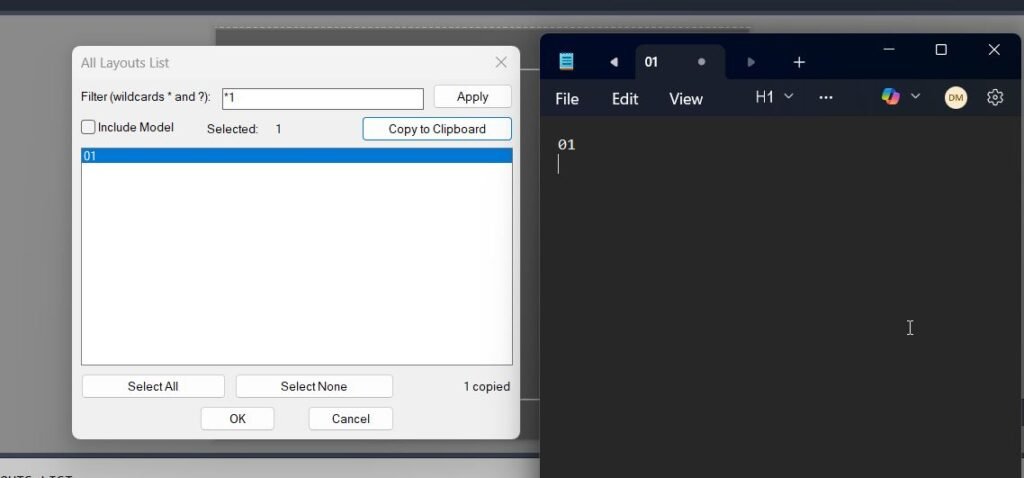This screenshot has height=478, width=1024.
Task: Open Notepad settings gear
Action: pos(995,97)
